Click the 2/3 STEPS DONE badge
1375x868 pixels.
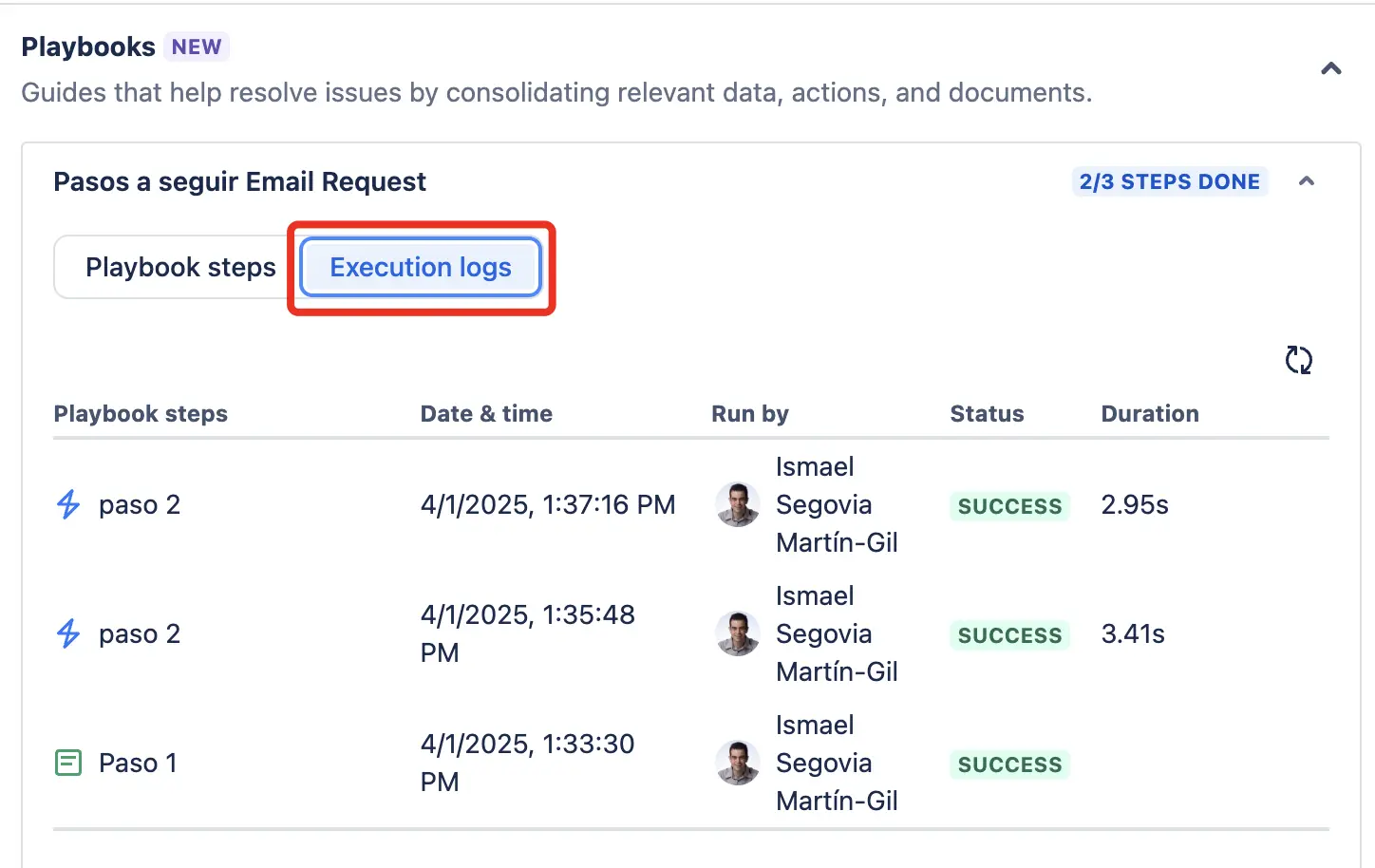click(x=1170, y=181)
